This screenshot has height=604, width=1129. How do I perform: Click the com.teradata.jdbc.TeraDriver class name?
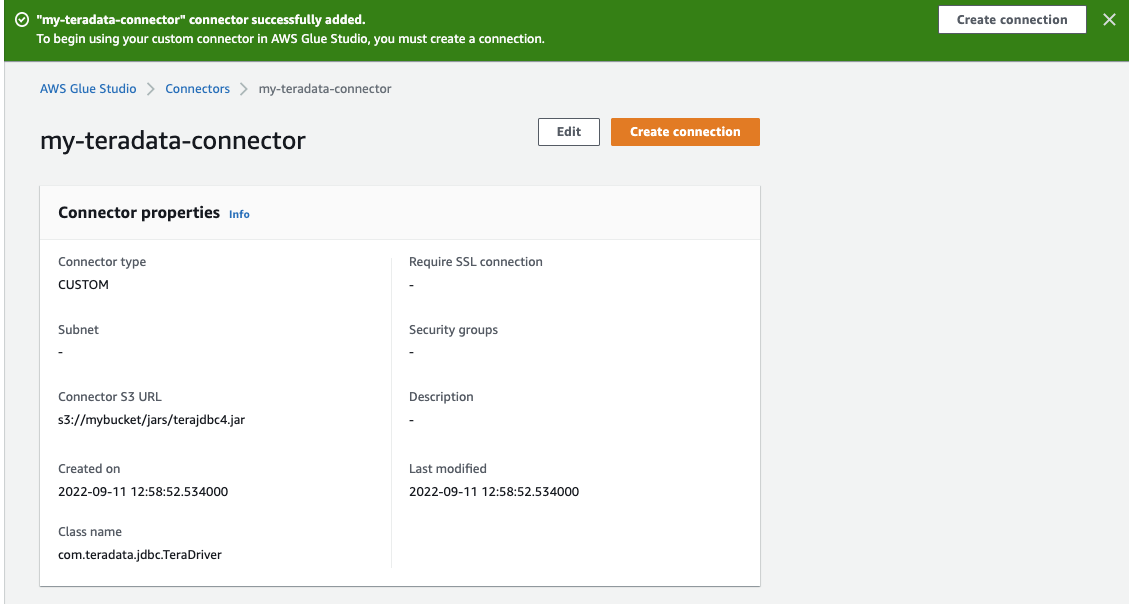click(x=140, y=554)
